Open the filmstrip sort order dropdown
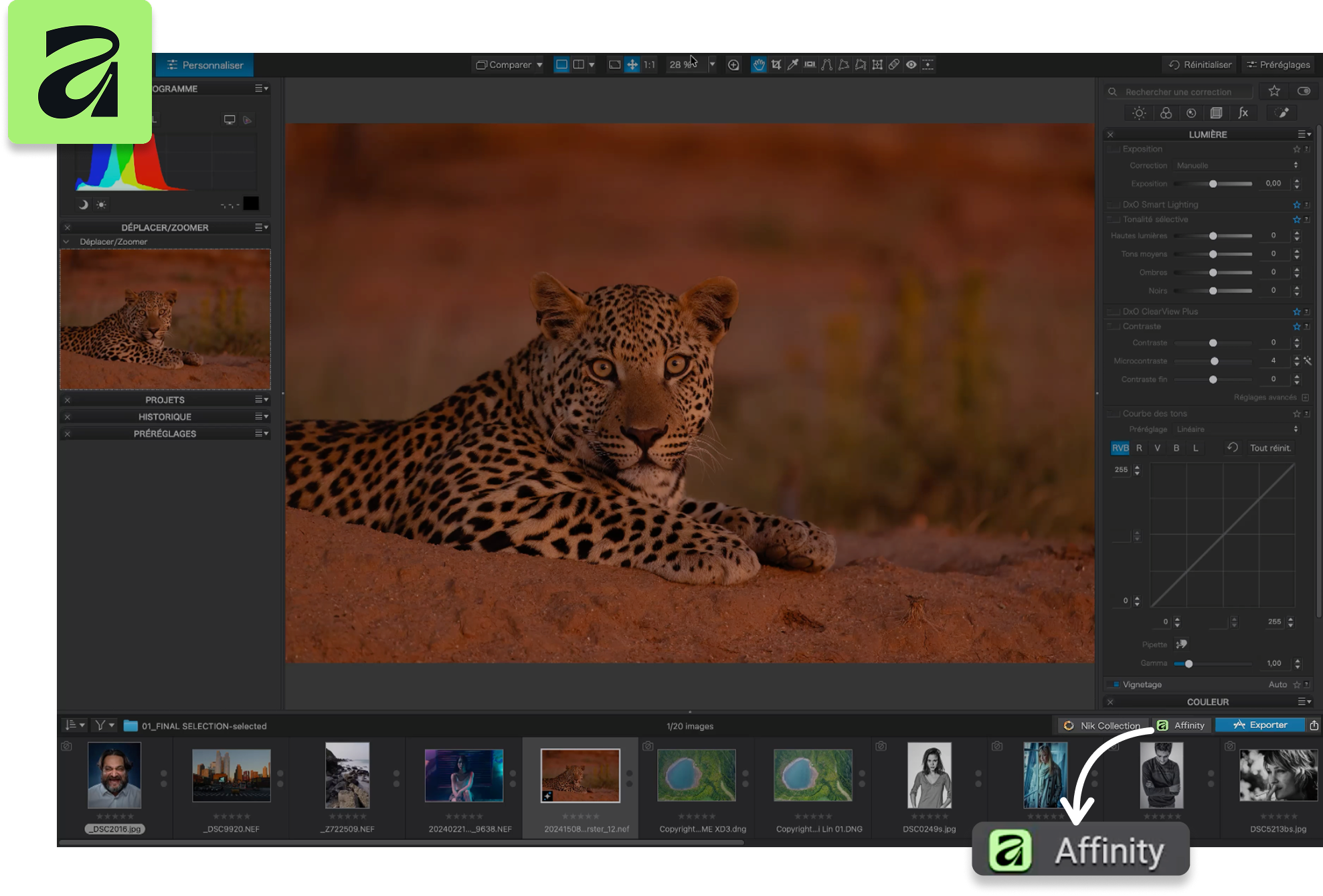Screen dimensions: 1323x896 pos(74,725)
